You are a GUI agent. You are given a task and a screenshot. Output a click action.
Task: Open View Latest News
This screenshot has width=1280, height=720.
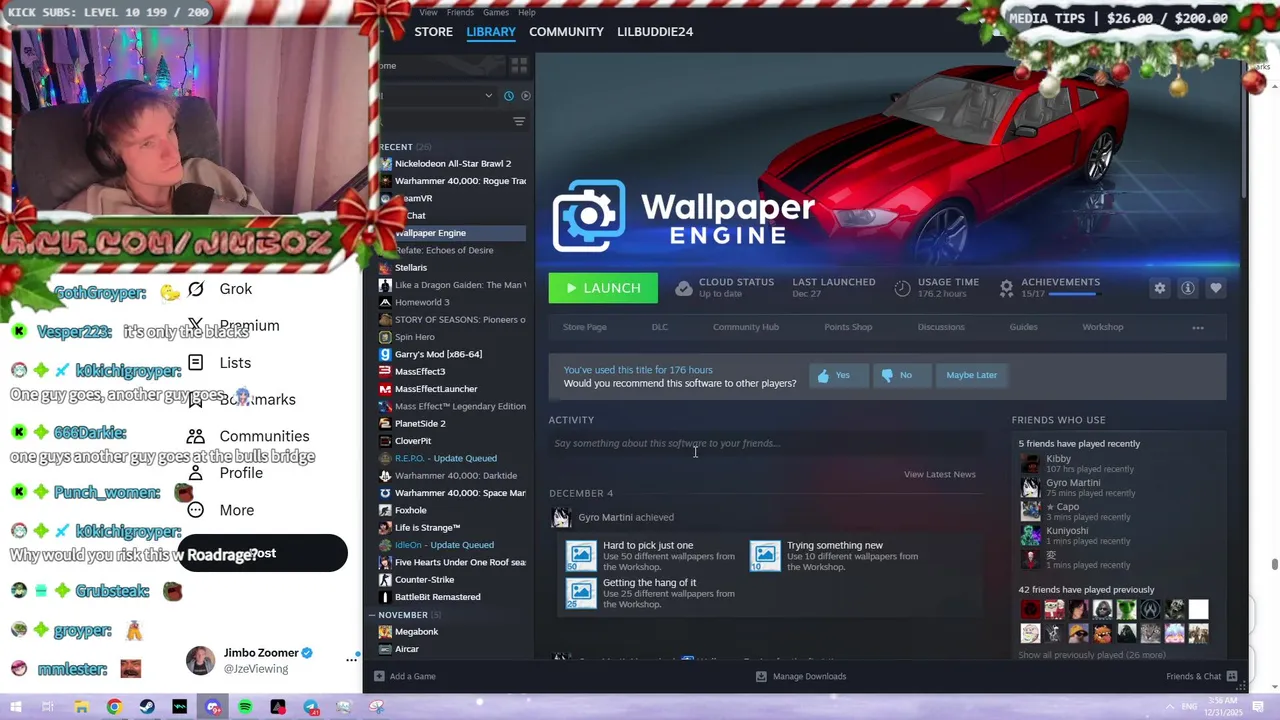pyautogui.click(x=940, y=474)
